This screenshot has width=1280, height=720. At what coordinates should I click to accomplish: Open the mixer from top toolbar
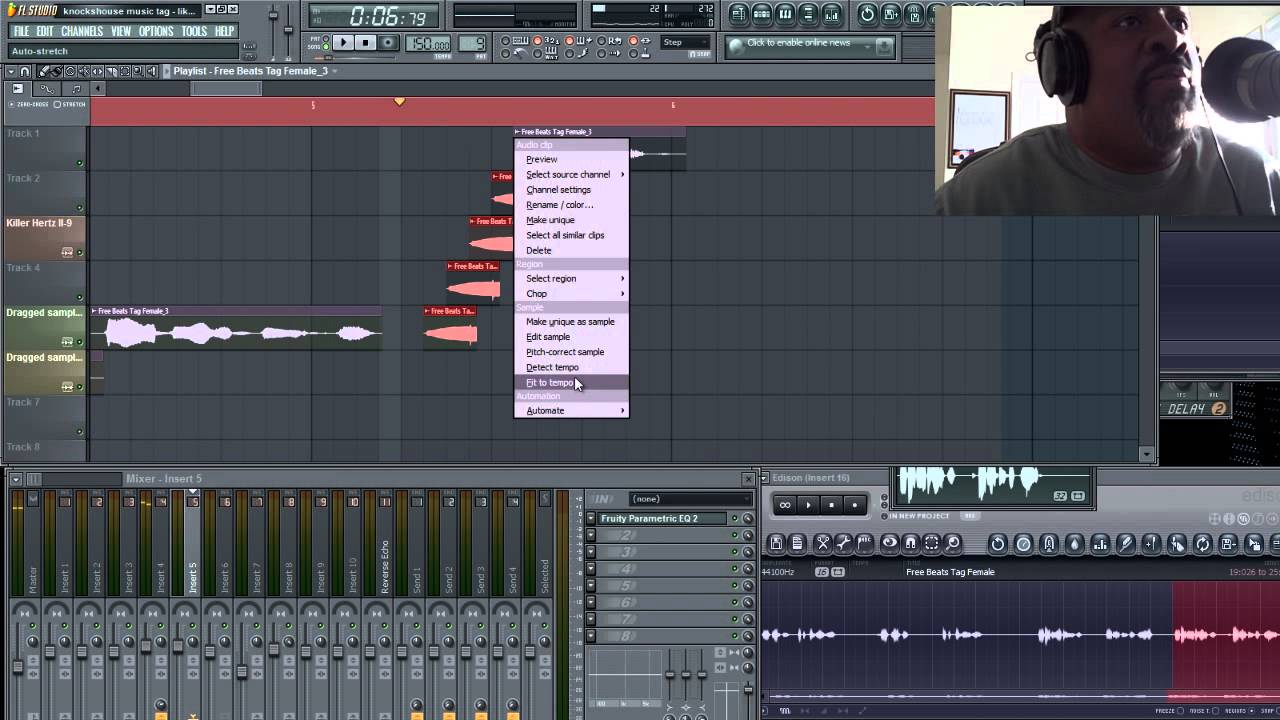833,14
